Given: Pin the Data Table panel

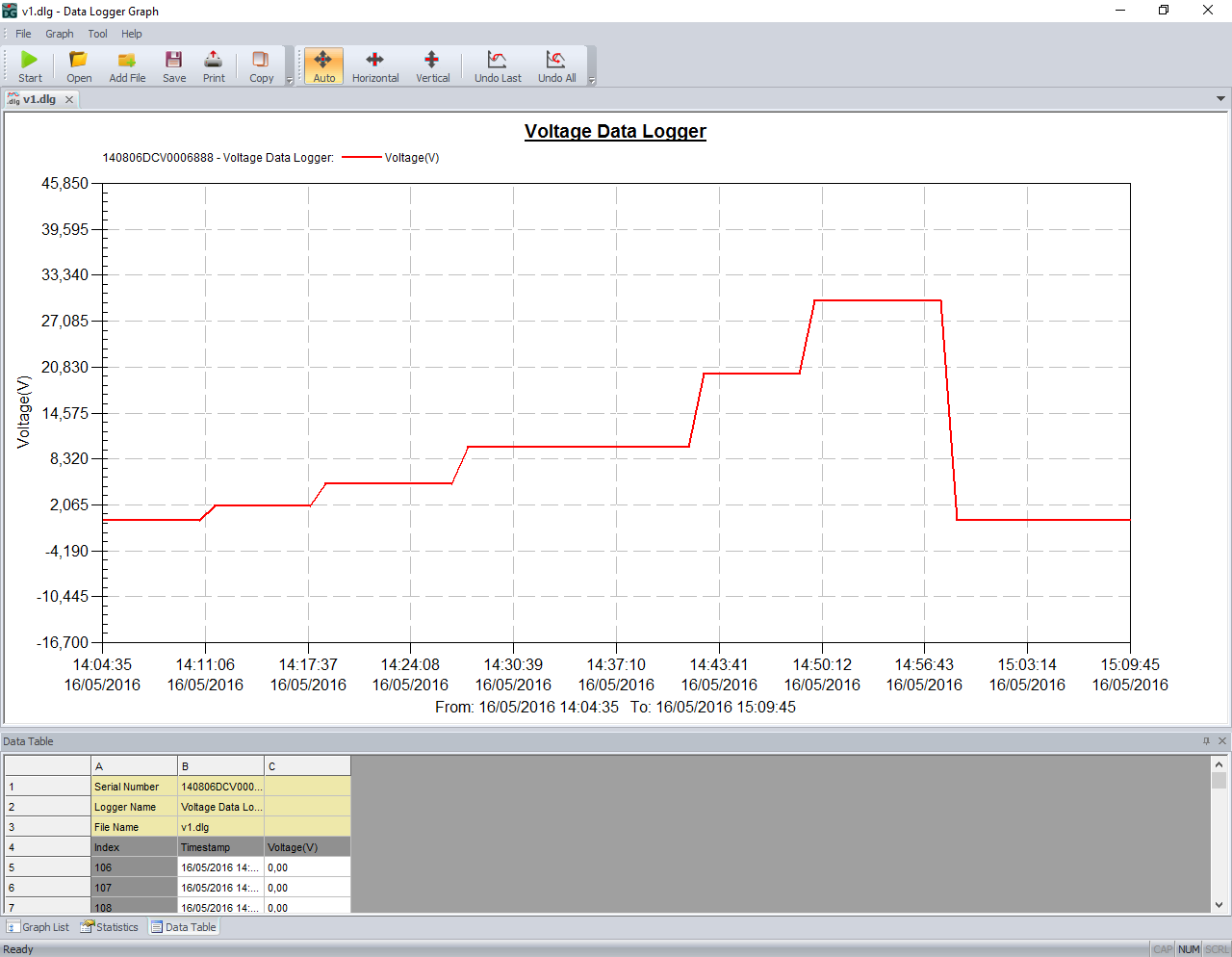Looking at the screenshot, I should pyautogui.click(x=1206, y=741).
